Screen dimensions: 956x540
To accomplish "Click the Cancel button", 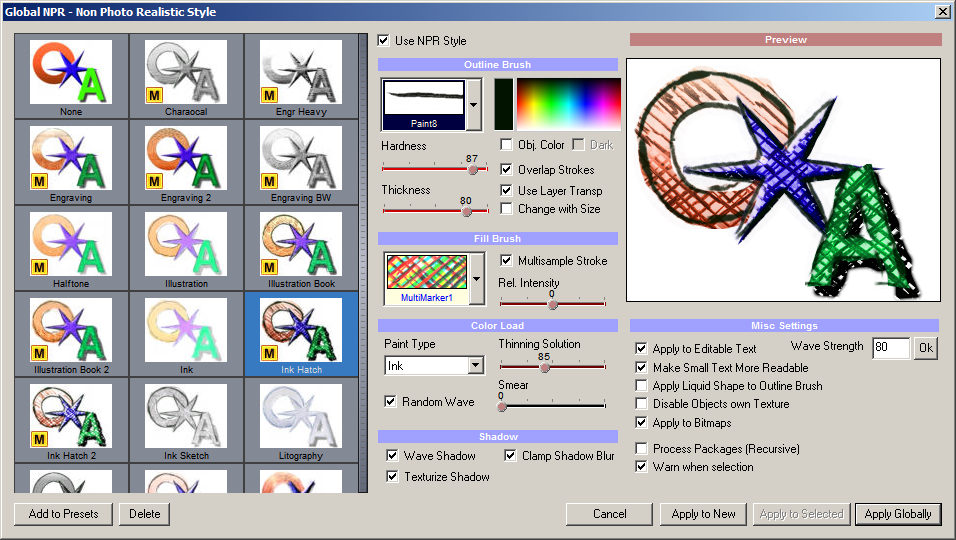I will 609,514.
